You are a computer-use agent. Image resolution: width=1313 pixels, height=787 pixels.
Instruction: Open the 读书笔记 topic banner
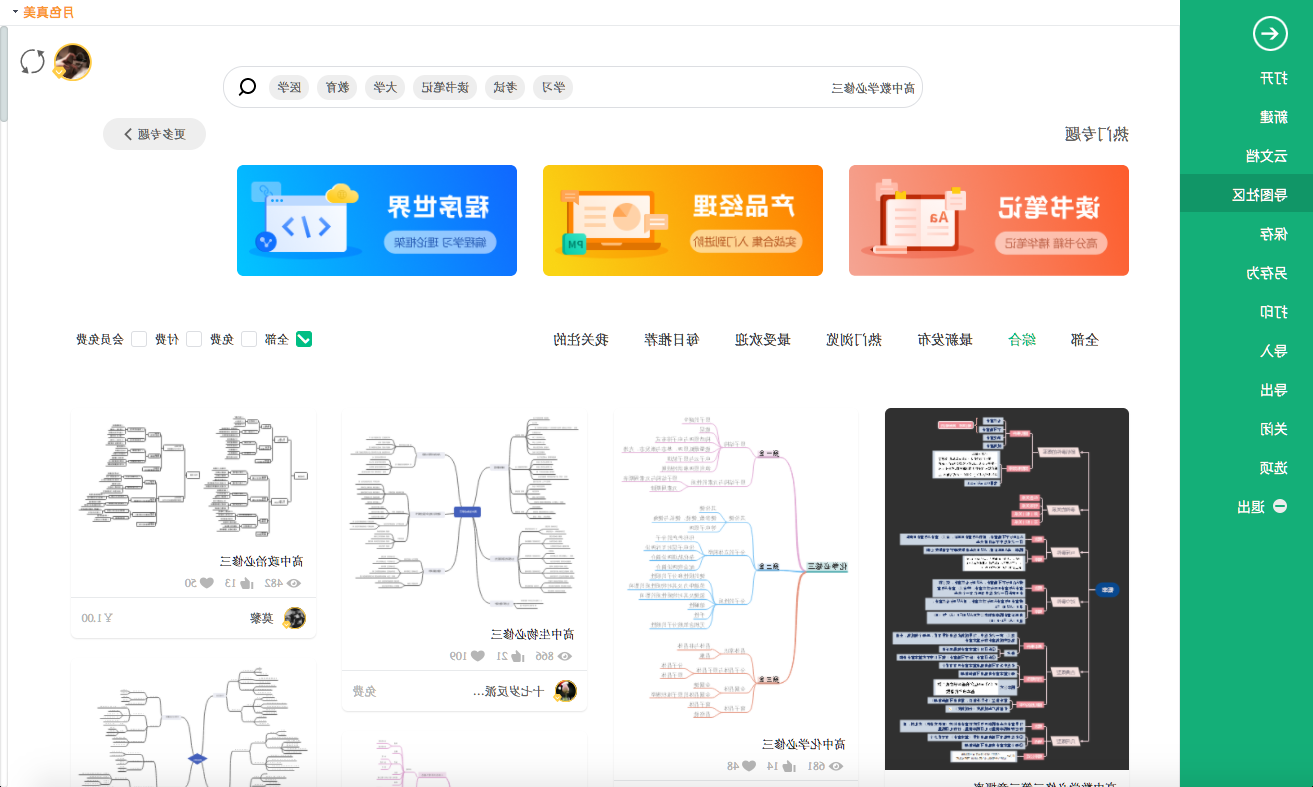click(x=989, y=220)
